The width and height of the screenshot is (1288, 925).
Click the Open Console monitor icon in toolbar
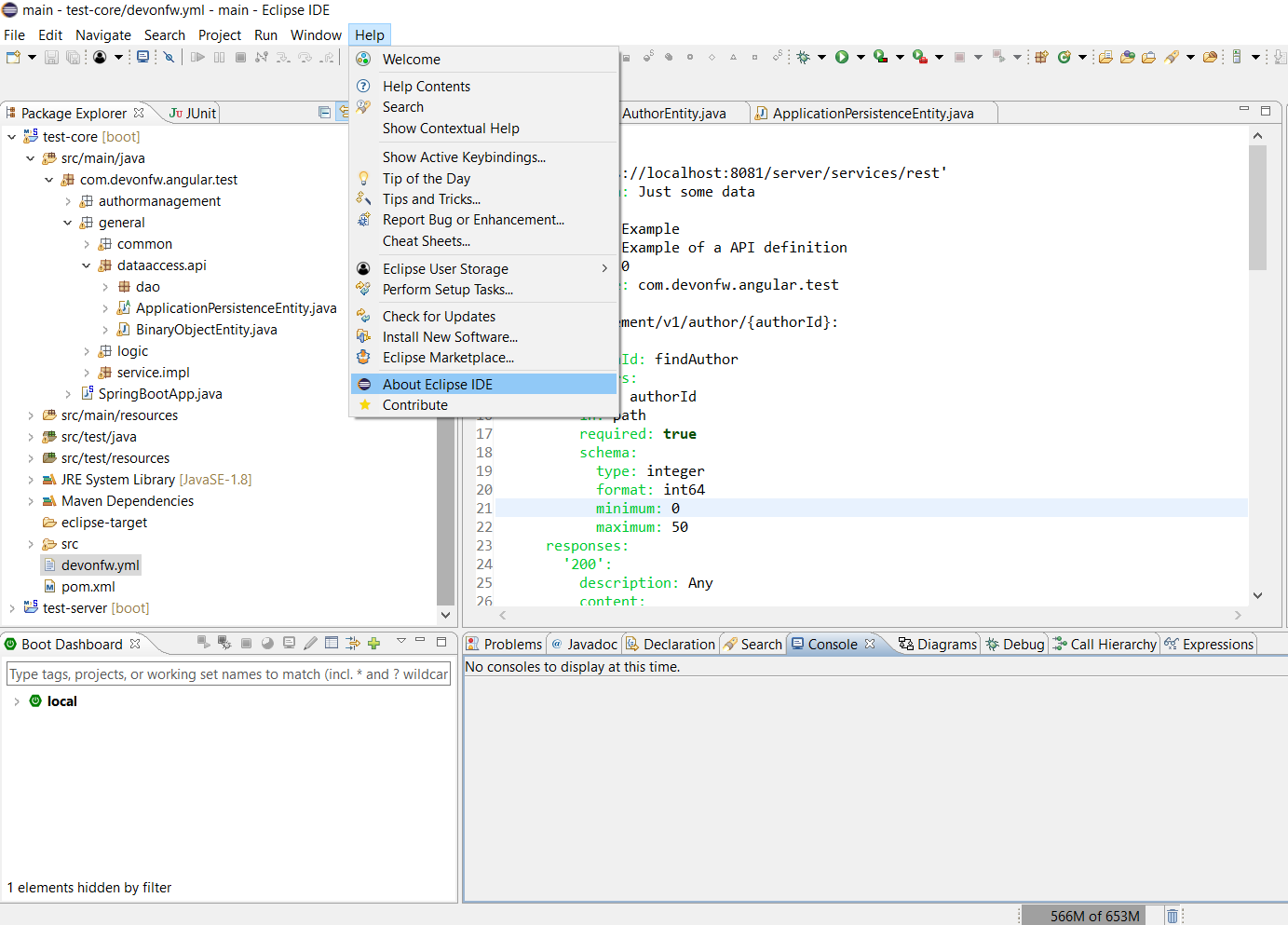142,58
